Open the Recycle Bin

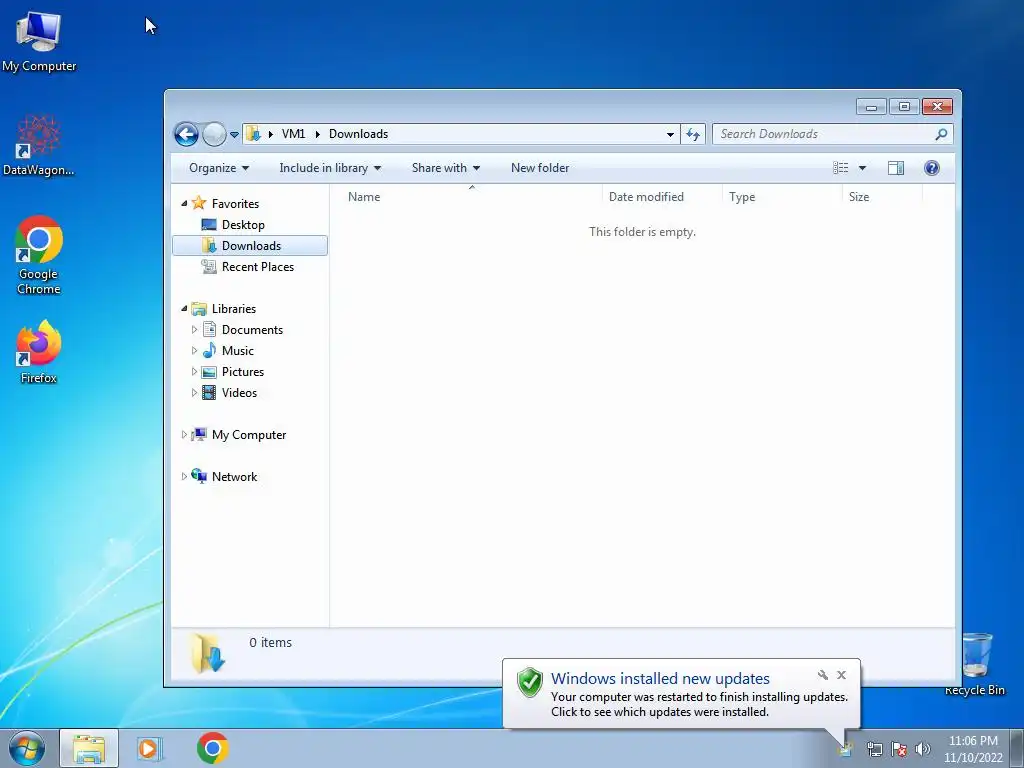[975, 664]
